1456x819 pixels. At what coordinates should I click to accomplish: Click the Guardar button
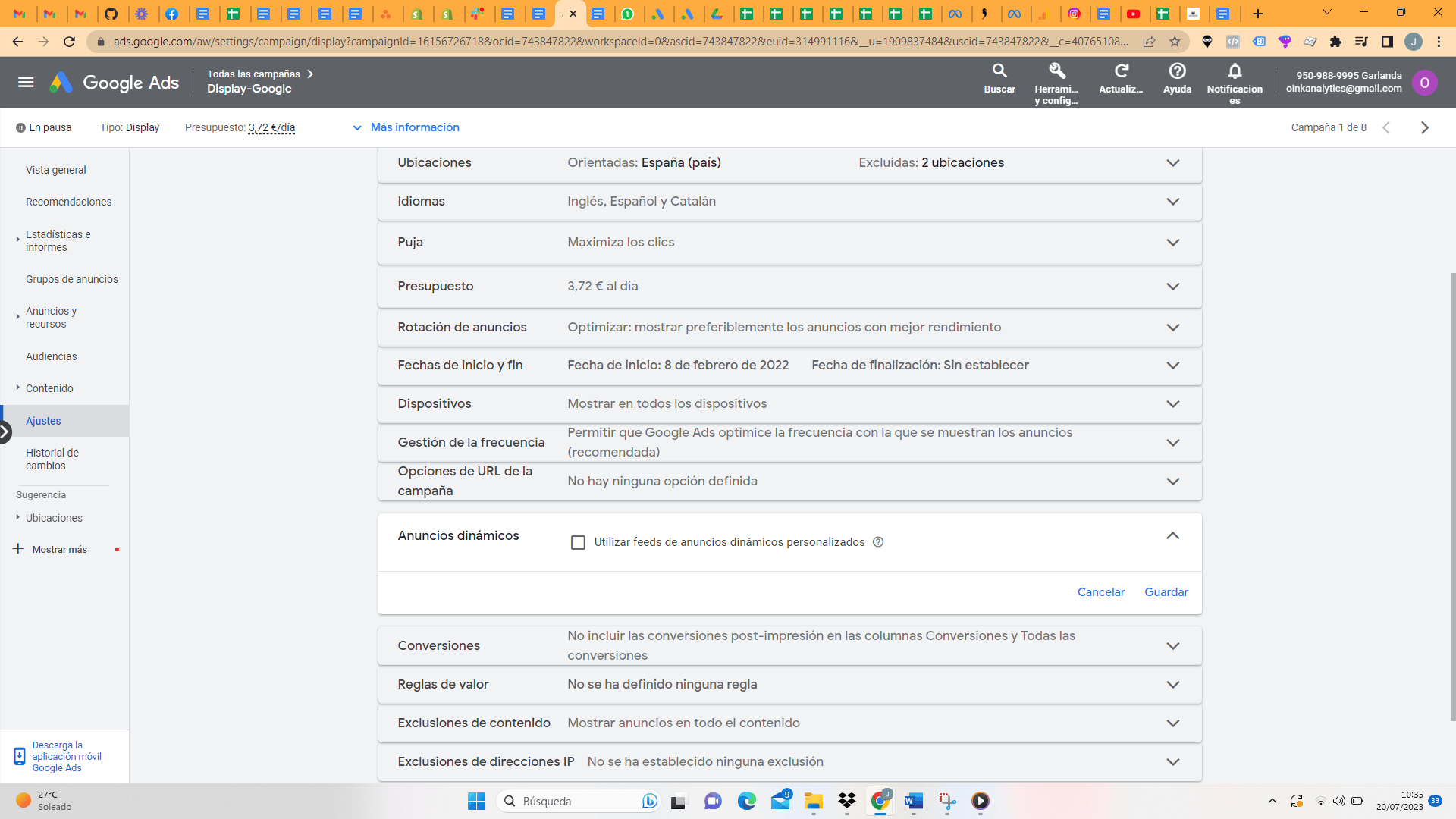(1166, 591)
